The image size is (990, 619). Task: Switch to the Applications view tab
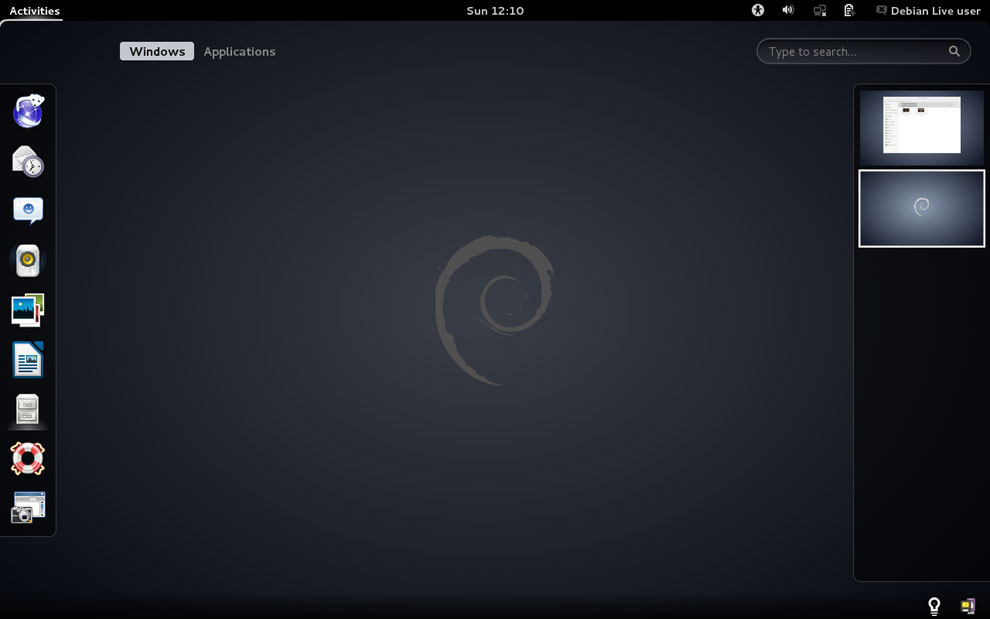(239, 51)
